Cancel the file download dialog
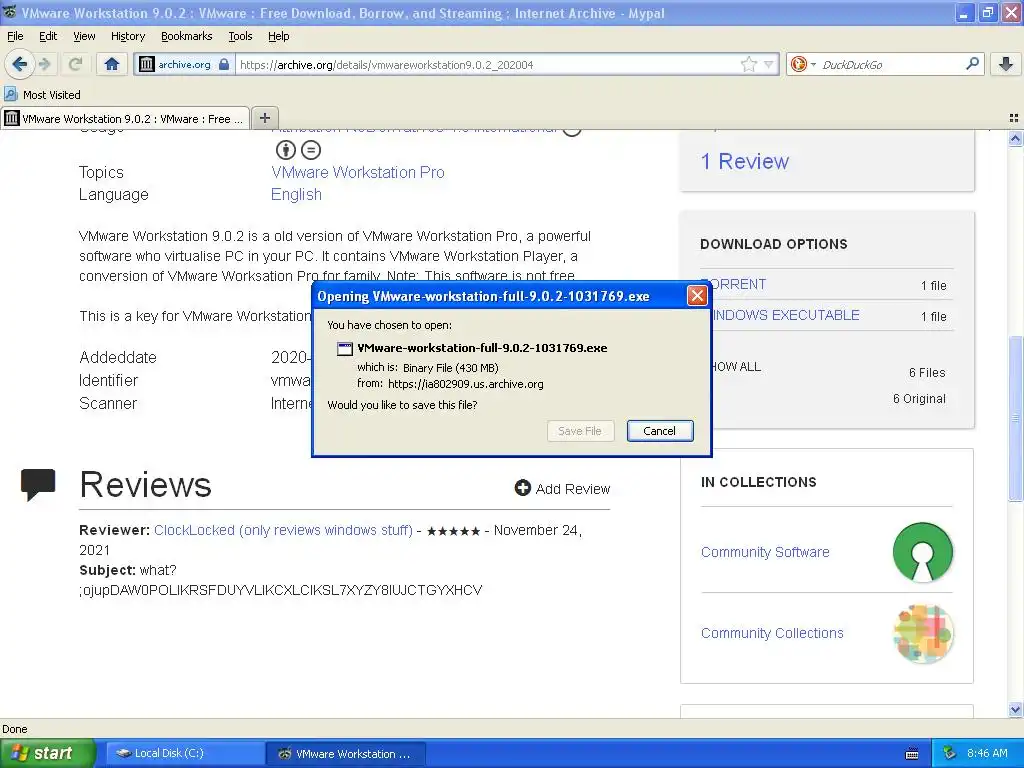The image size is (1024, 768). pyautogui.click(x=660, y=431)
